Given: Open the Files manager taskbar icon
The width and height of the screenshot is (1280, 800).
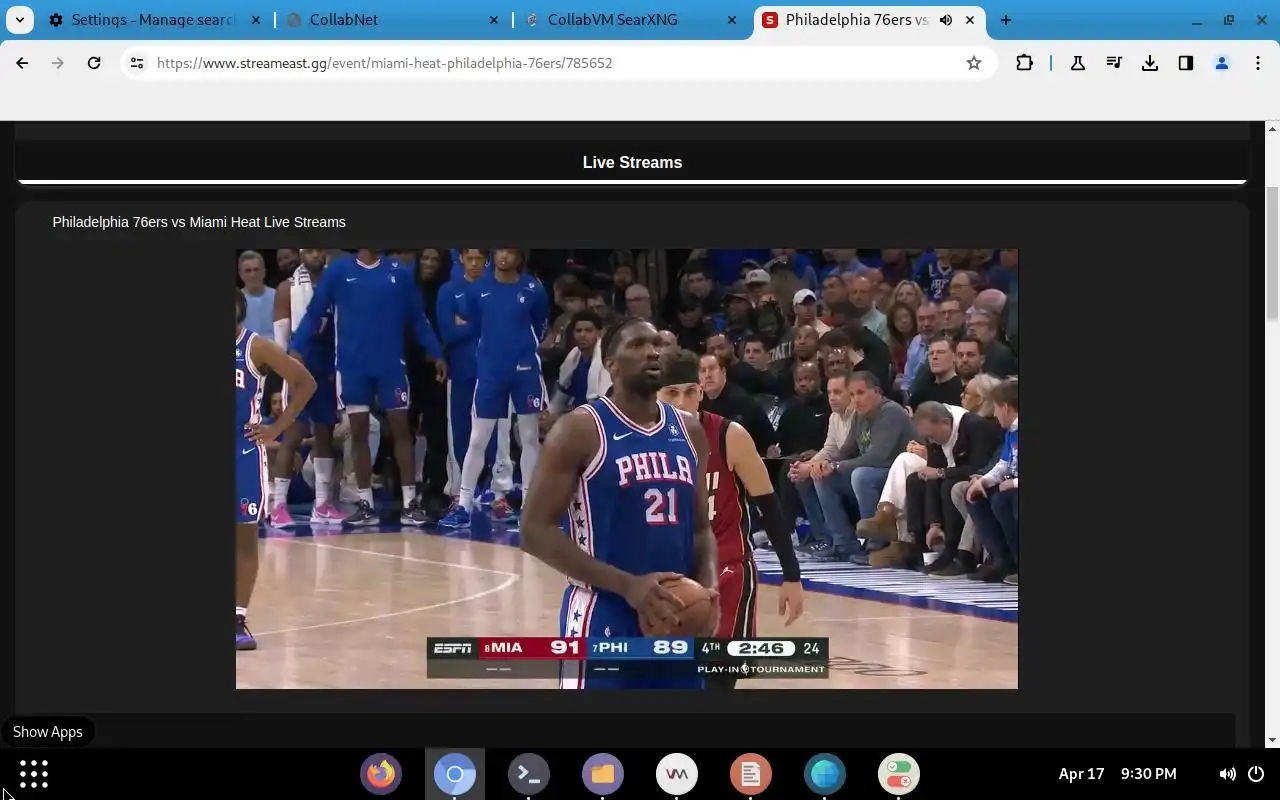Looking at the screenshot, I should point(603,774).
